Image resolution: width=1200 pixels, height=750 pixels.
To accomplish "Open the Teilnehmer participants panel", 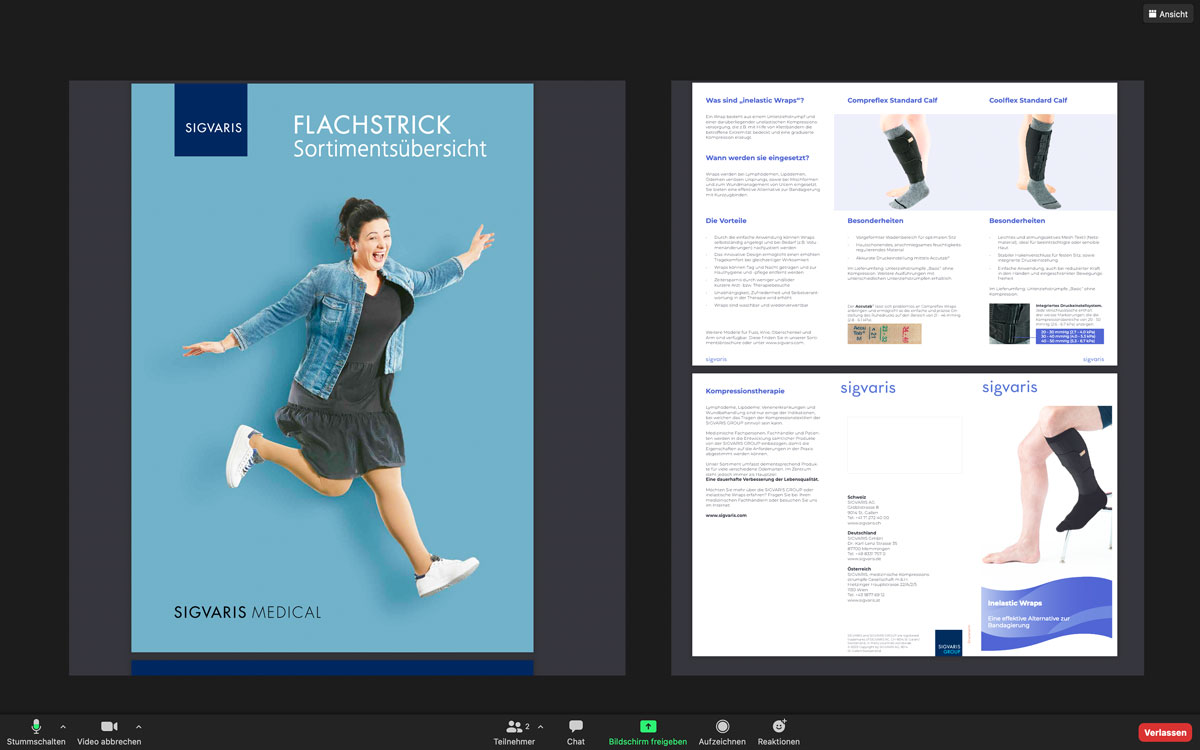I will (x=514, y=732).
